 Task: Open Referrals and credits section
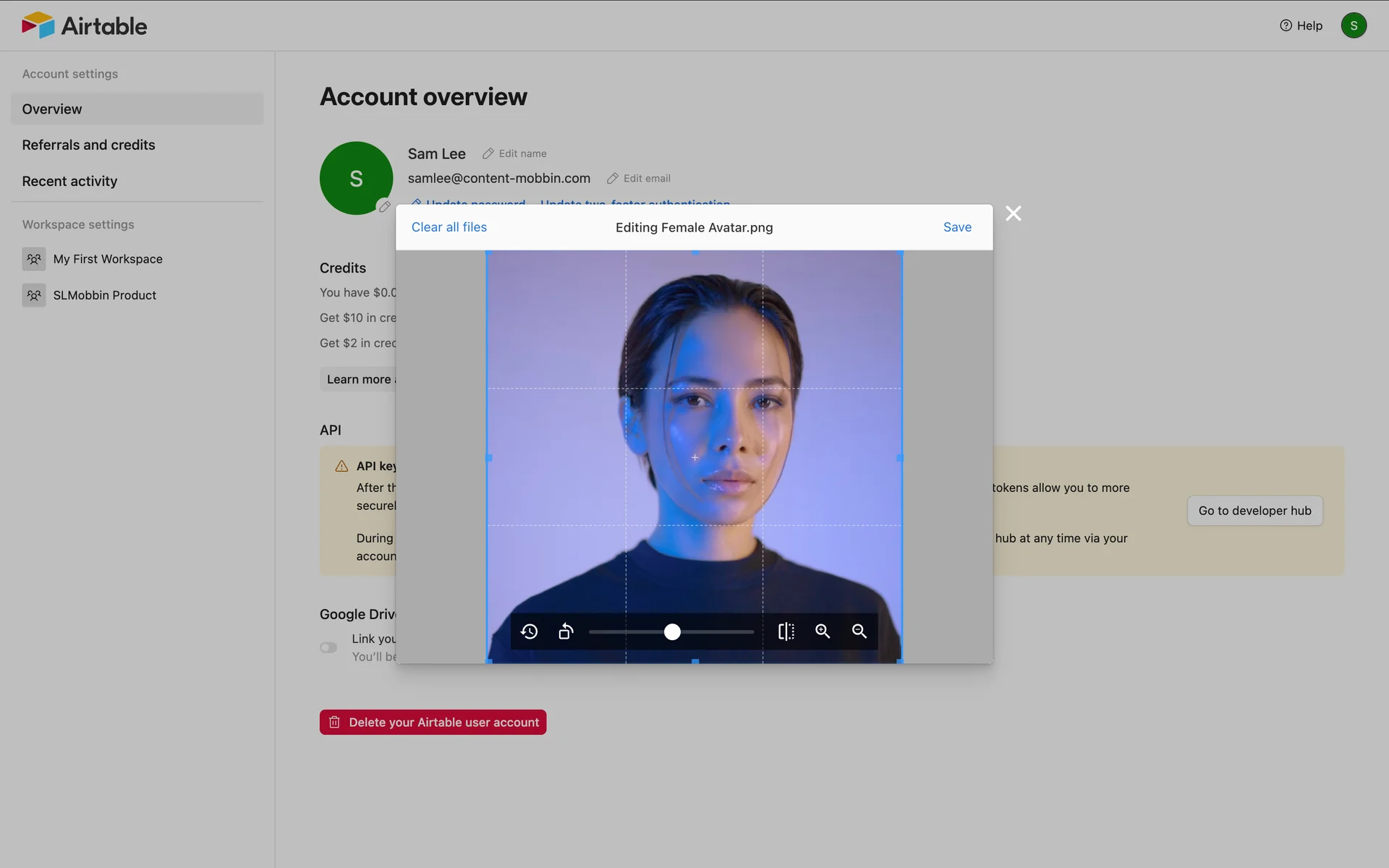88,145
